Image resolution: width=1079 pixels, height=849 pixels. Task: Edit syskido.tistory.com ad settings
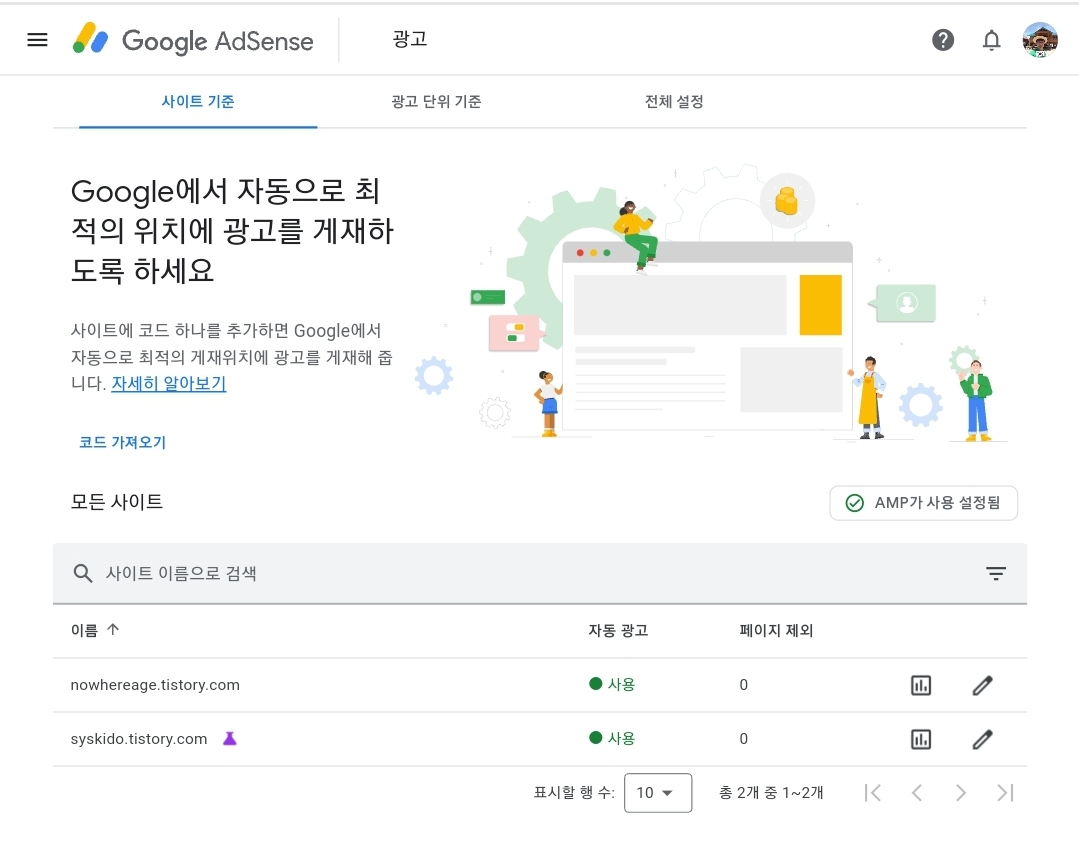click(983, 739)
